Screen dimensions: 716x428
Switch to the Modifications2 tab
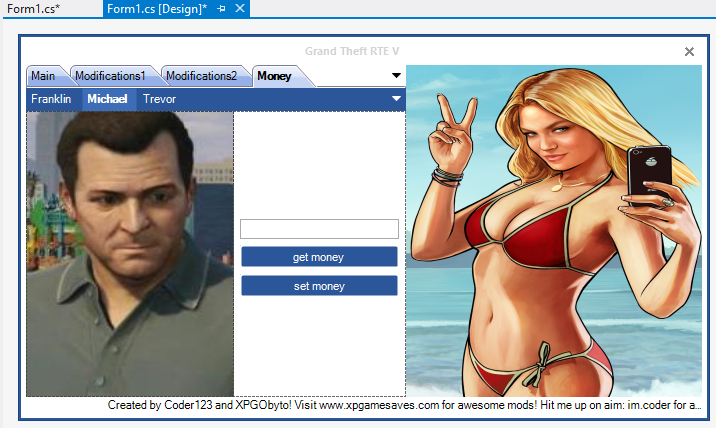click(201, 76)
